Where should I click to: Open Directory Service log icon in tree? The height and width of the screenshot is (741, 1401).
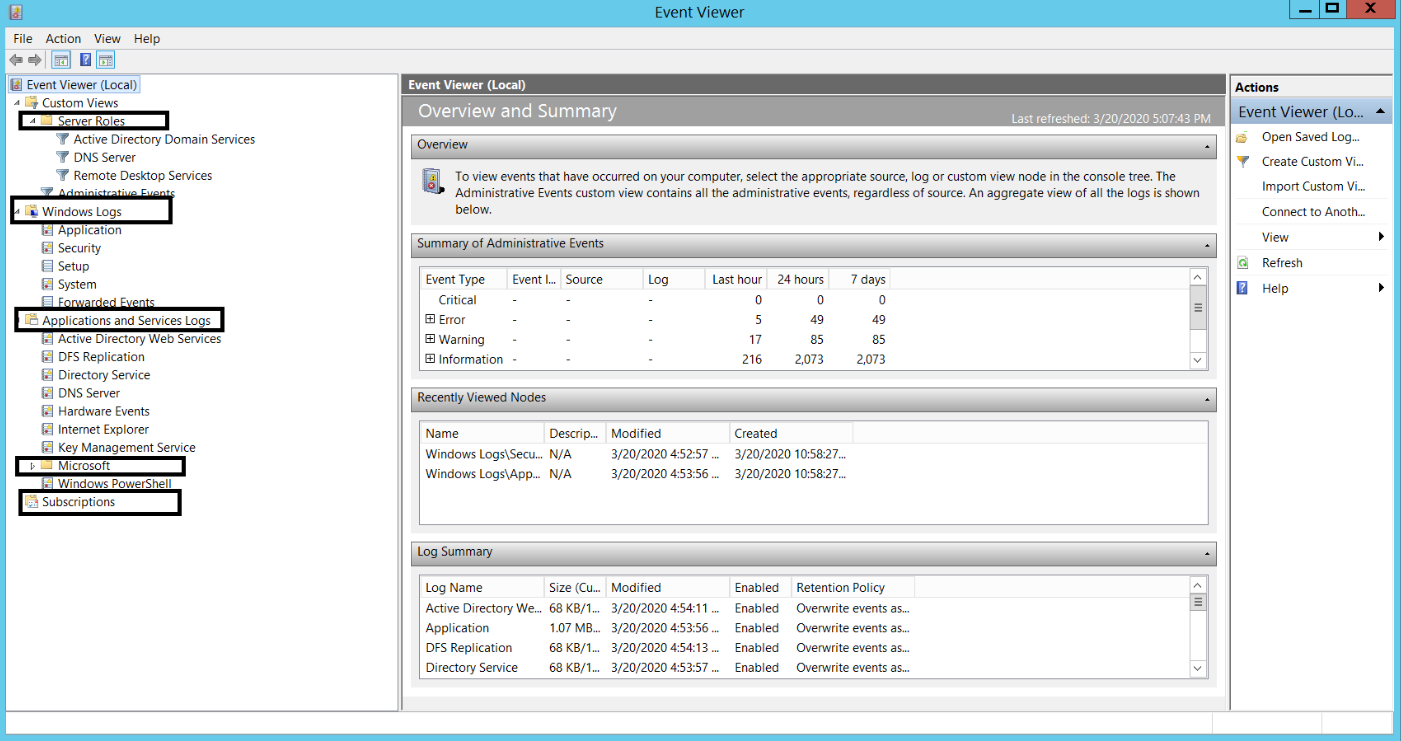pos(47,375)
